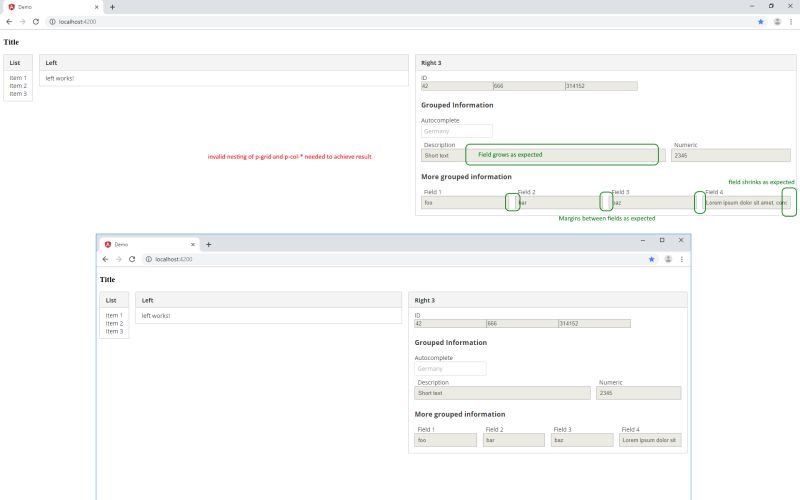800x500 pixels.
Task: Select Item 1 in lower window list
Action: click(114, 316)
